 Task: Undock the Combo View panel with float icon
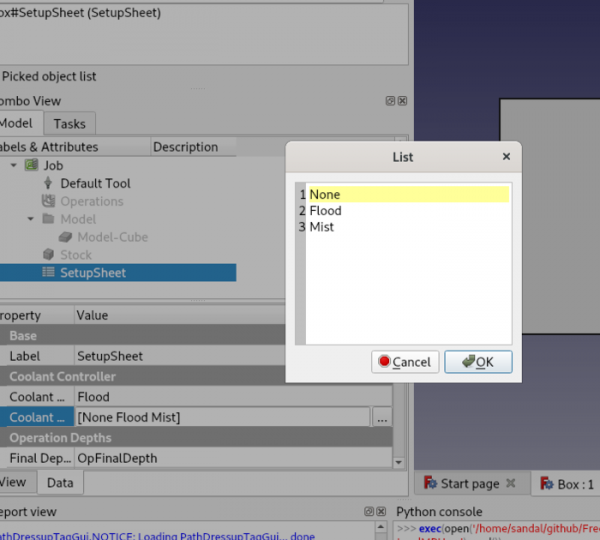[390, 101]
